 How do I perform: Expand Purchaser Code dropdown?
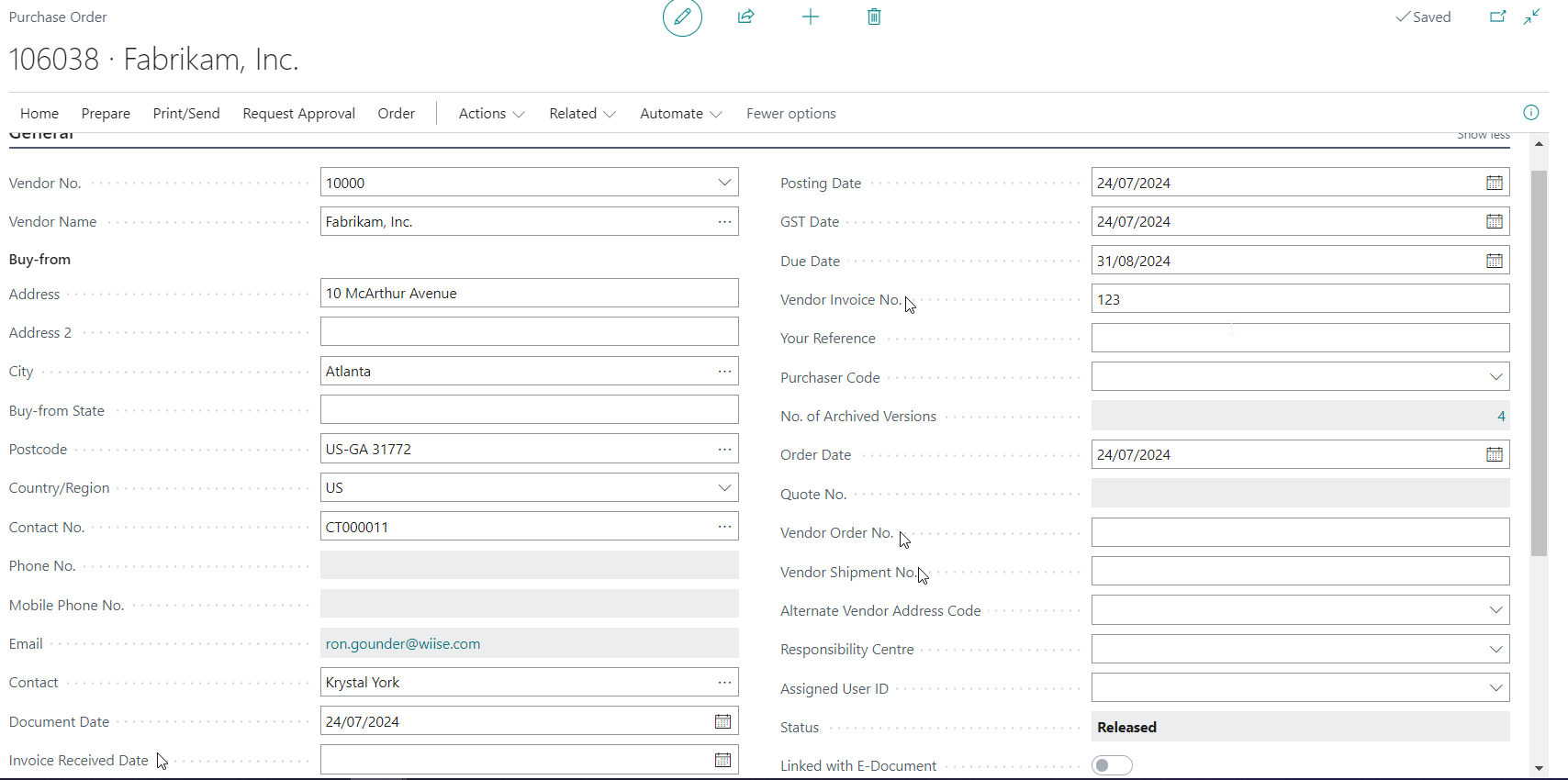1495,377
